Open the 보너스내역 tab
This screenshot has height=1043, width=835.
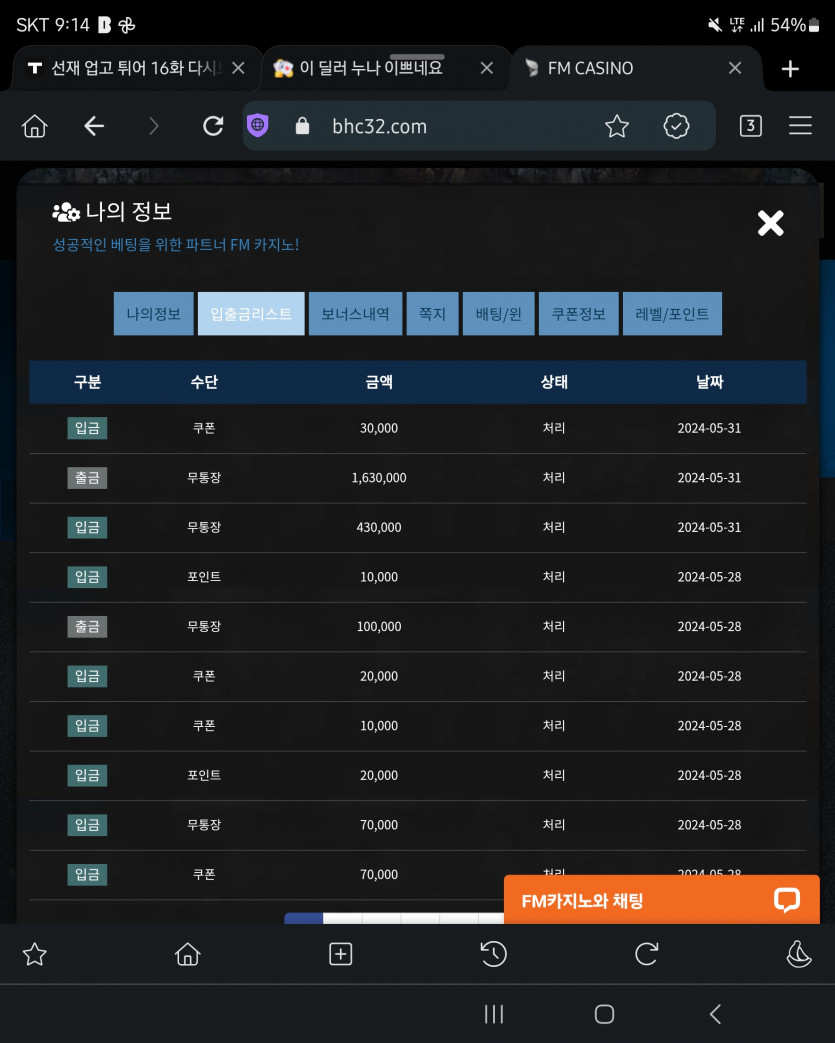(355, 313)
